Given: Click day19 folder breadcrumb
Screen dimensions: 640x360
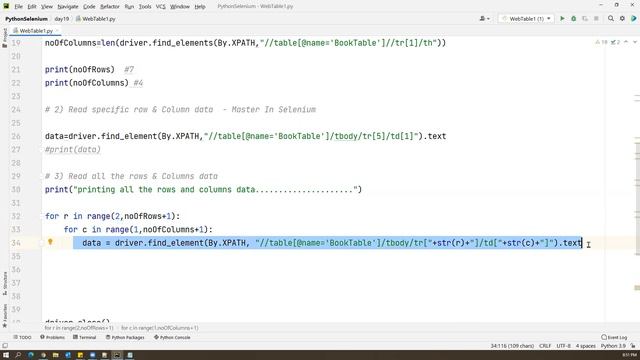Looking at the screenshot, I should click(62, 19).
